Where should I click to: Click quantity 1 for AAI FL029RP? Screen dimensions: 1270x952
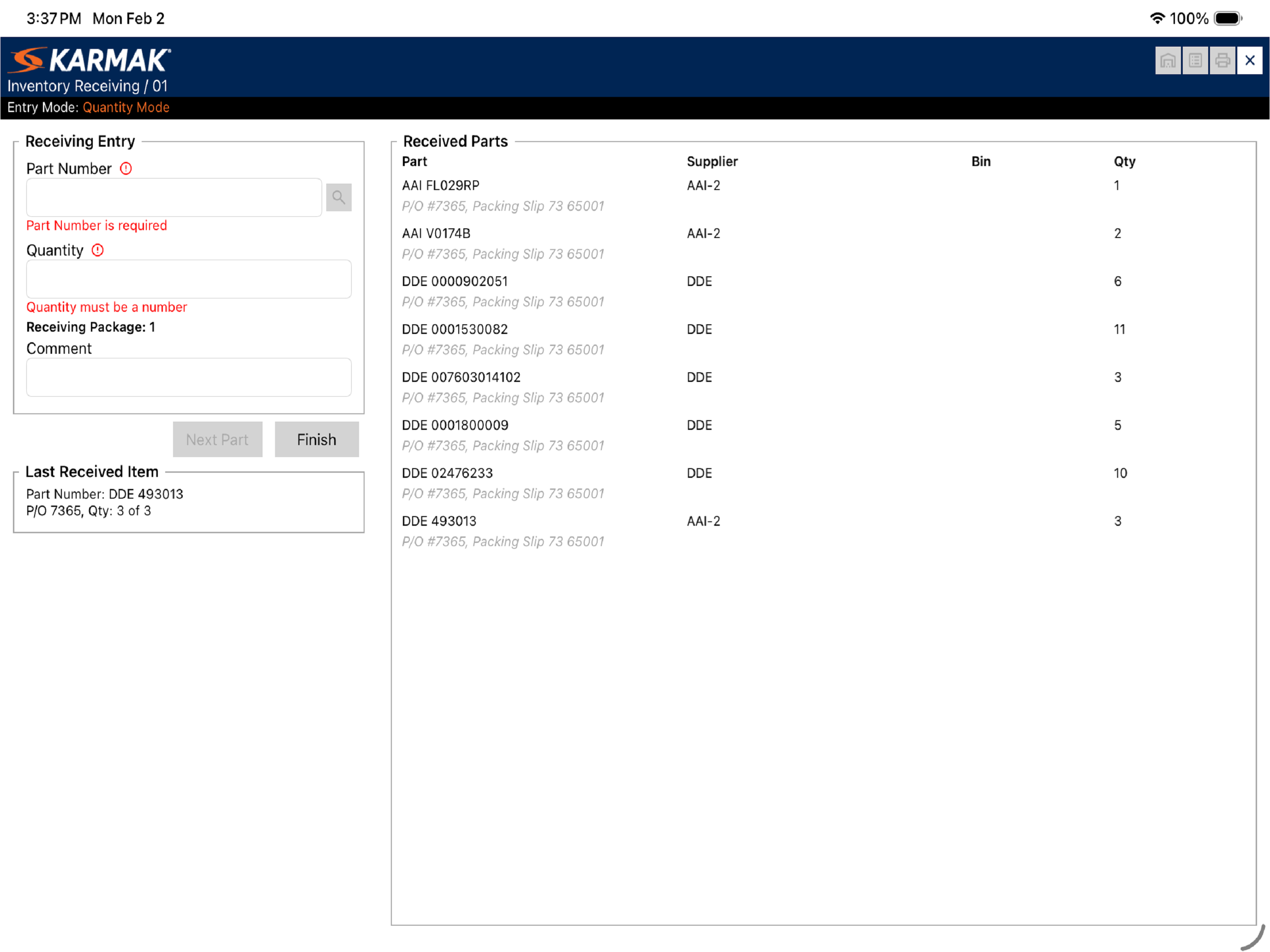pos(1117,185)
